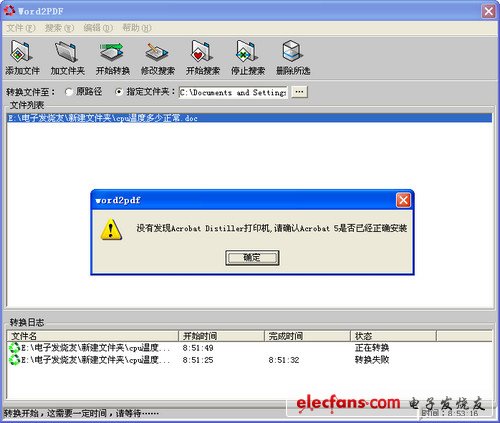Open the 编辑 menu

point(98,28)
